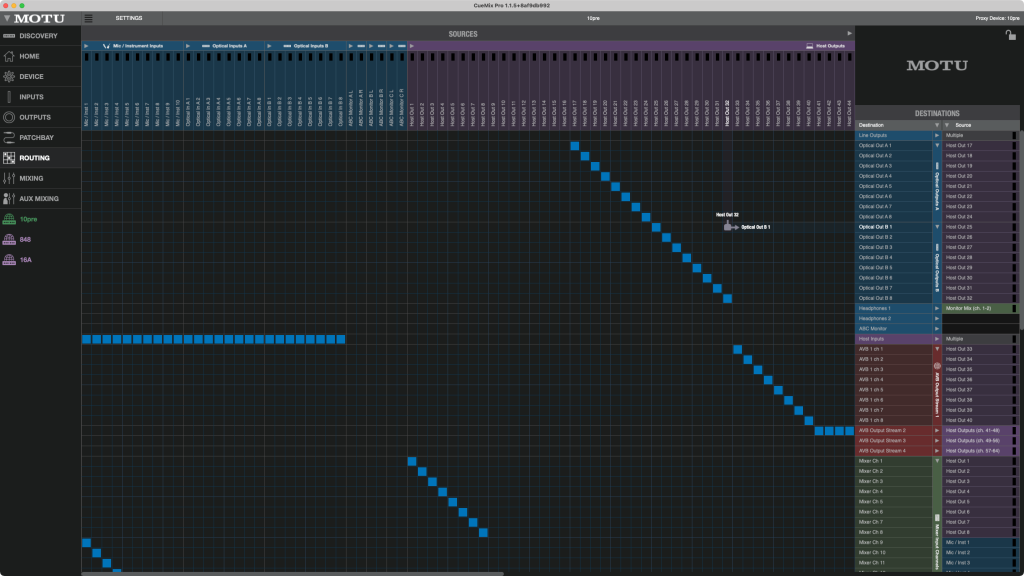Click the unlock padlock icon
This screenshot has width=1024, height=576.
pos(1011,35)
